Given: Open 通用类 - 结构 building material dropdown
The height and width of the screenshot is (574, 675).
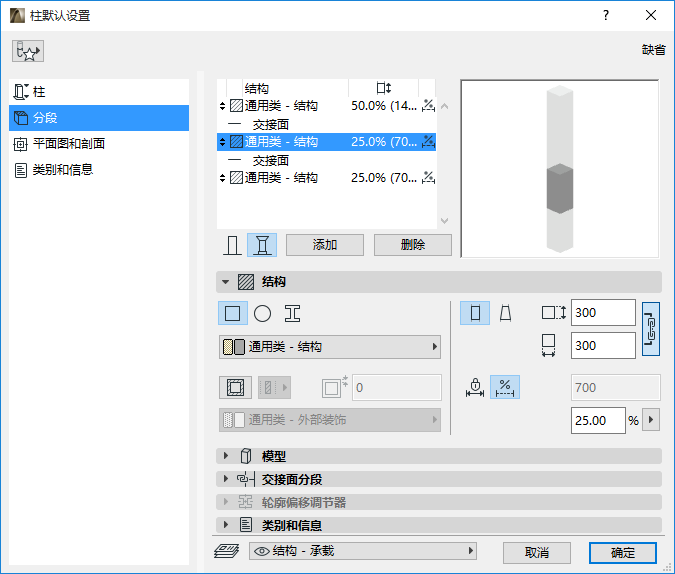Looking at the screenshot, I should point(330,347).
